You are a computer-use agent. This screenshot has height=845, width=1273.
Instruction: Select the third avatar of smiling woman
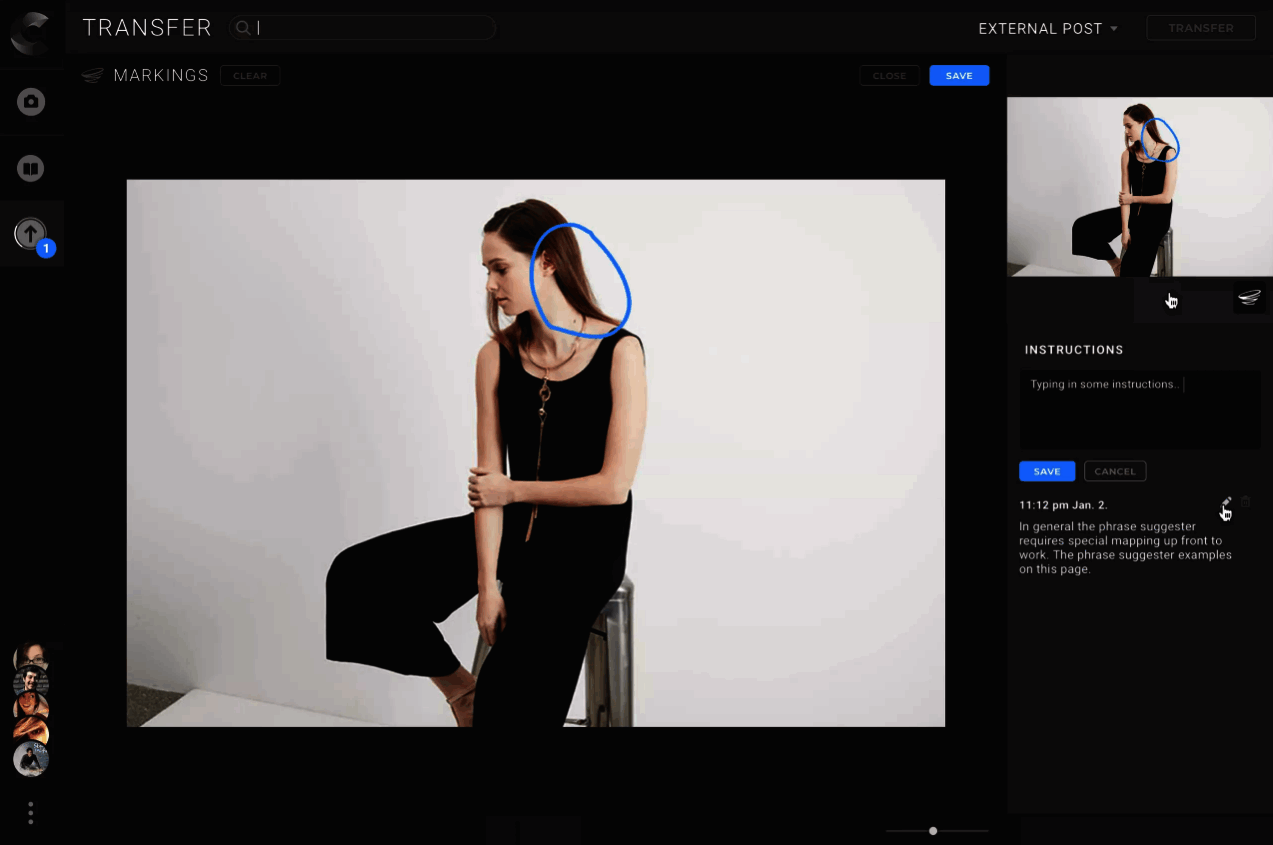coord(31,707)
